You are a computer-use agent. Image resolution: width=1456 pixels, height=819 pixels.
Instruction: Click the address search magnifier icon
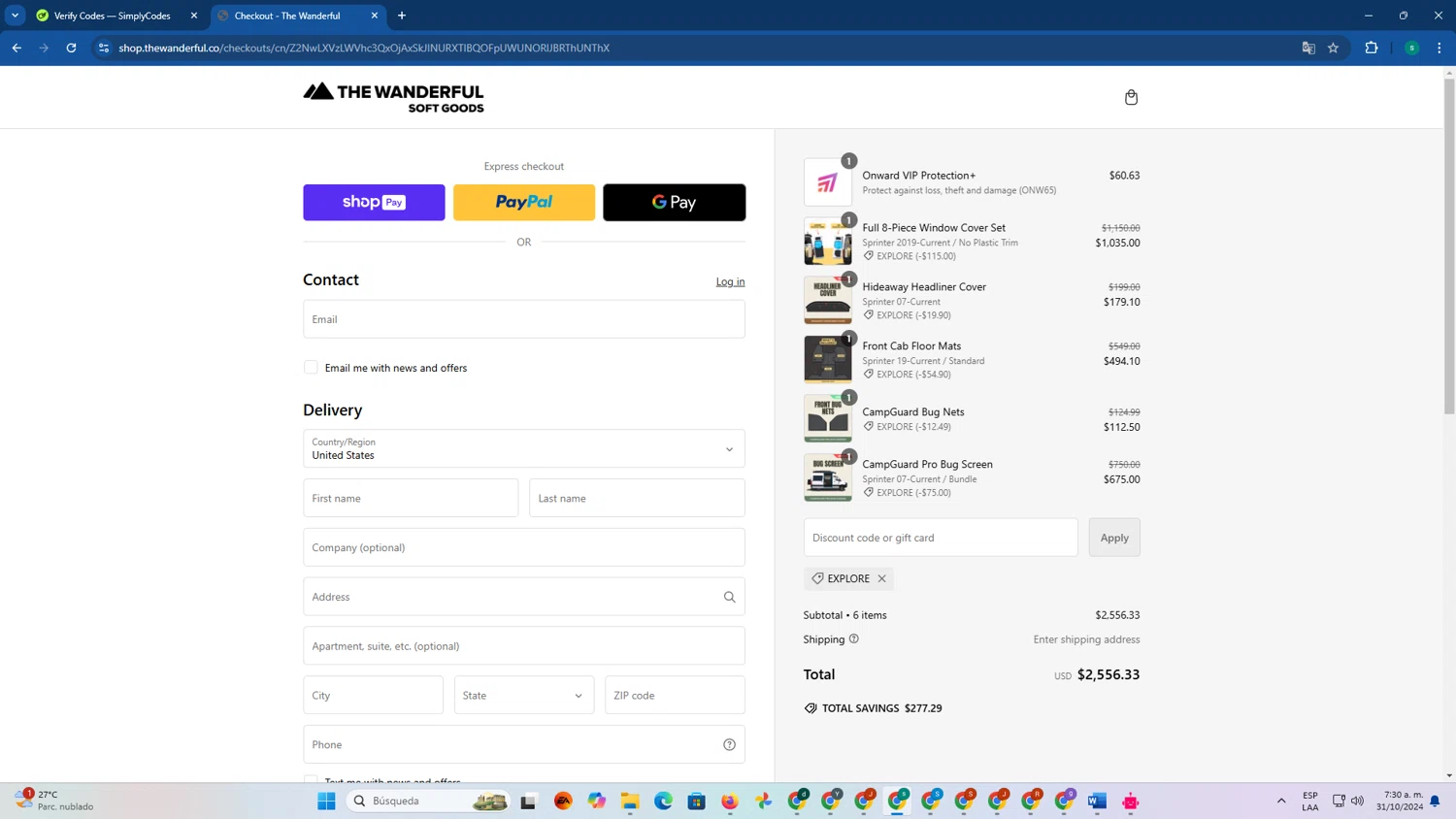tap(729, 597)
